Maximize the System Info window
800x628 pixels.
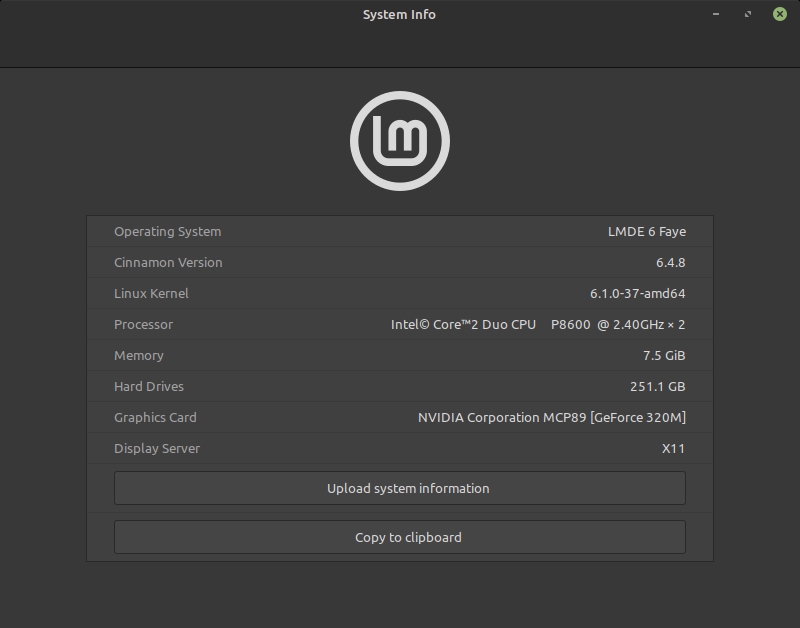coord(748,14)
